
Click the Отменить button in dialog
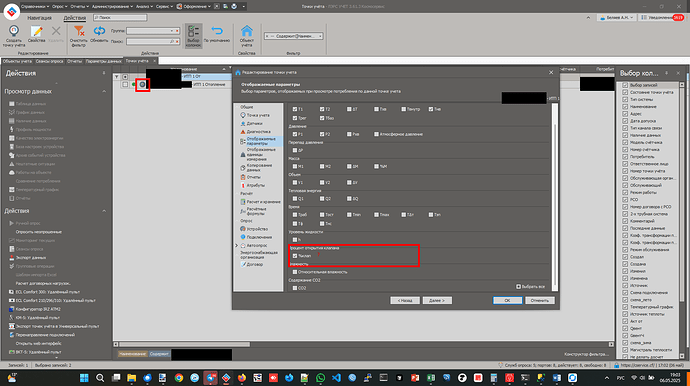click(x=540, y=300)
